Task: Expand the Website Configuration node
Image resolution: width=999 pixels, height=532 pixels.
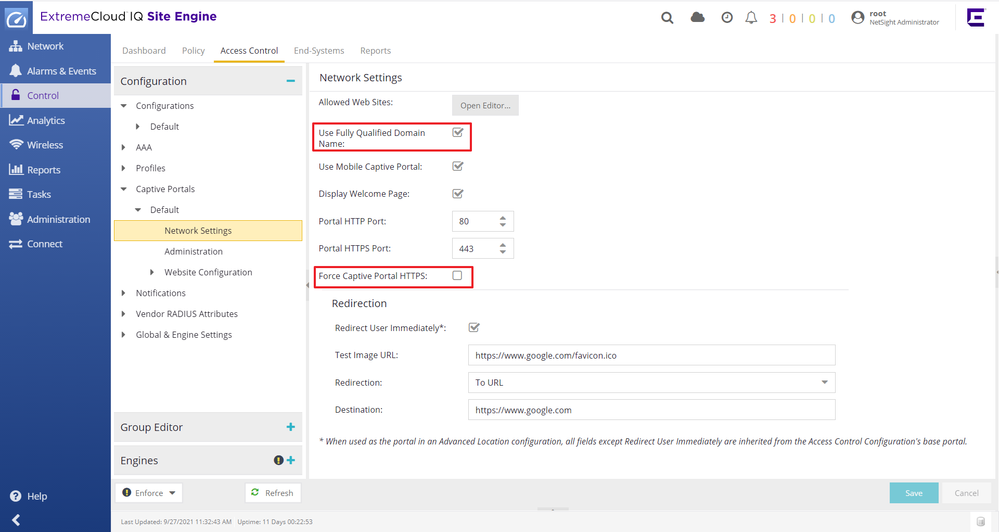Action: [152, 272]
